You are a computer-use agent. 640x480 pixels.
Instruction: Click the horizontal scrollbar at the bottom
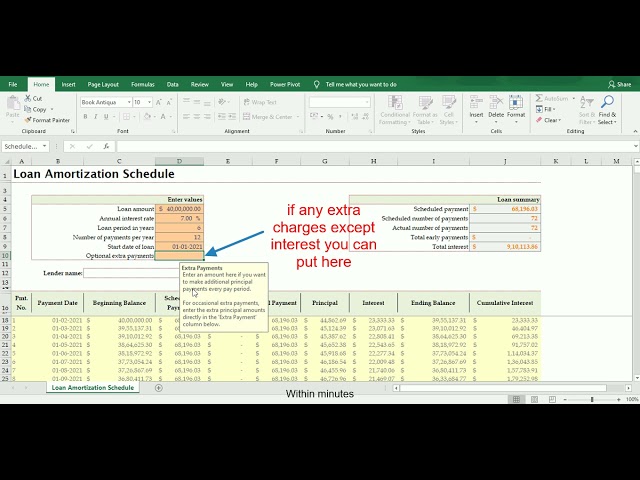point(503,388)
